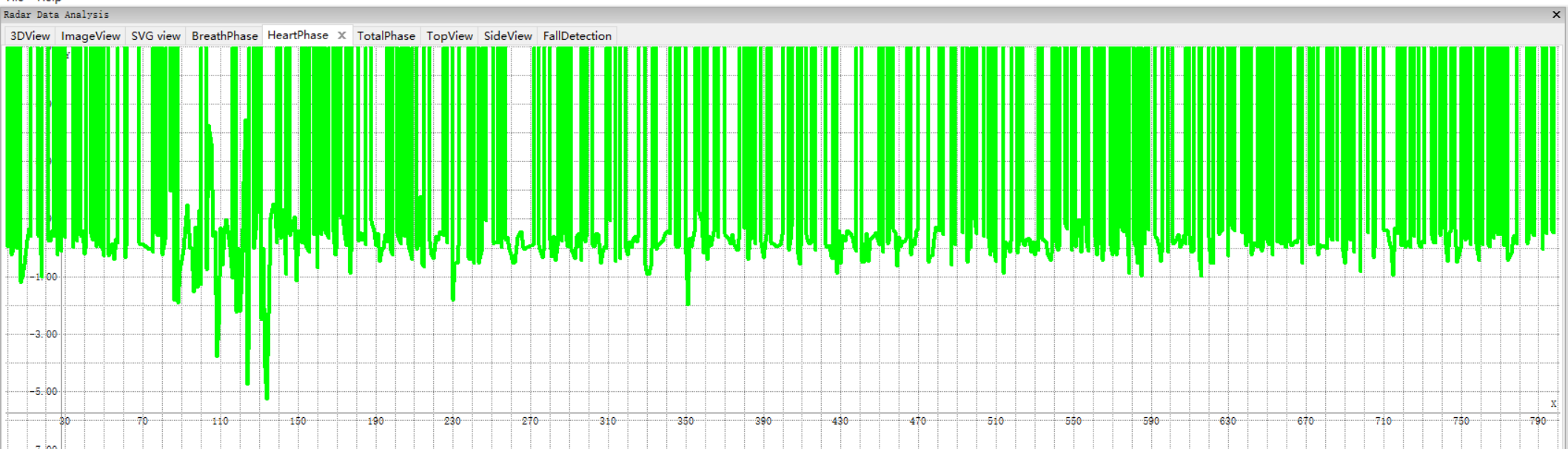Switch to the TotalPhase tab
Screen dimensions: 1568x449
(x=386, y=36)
